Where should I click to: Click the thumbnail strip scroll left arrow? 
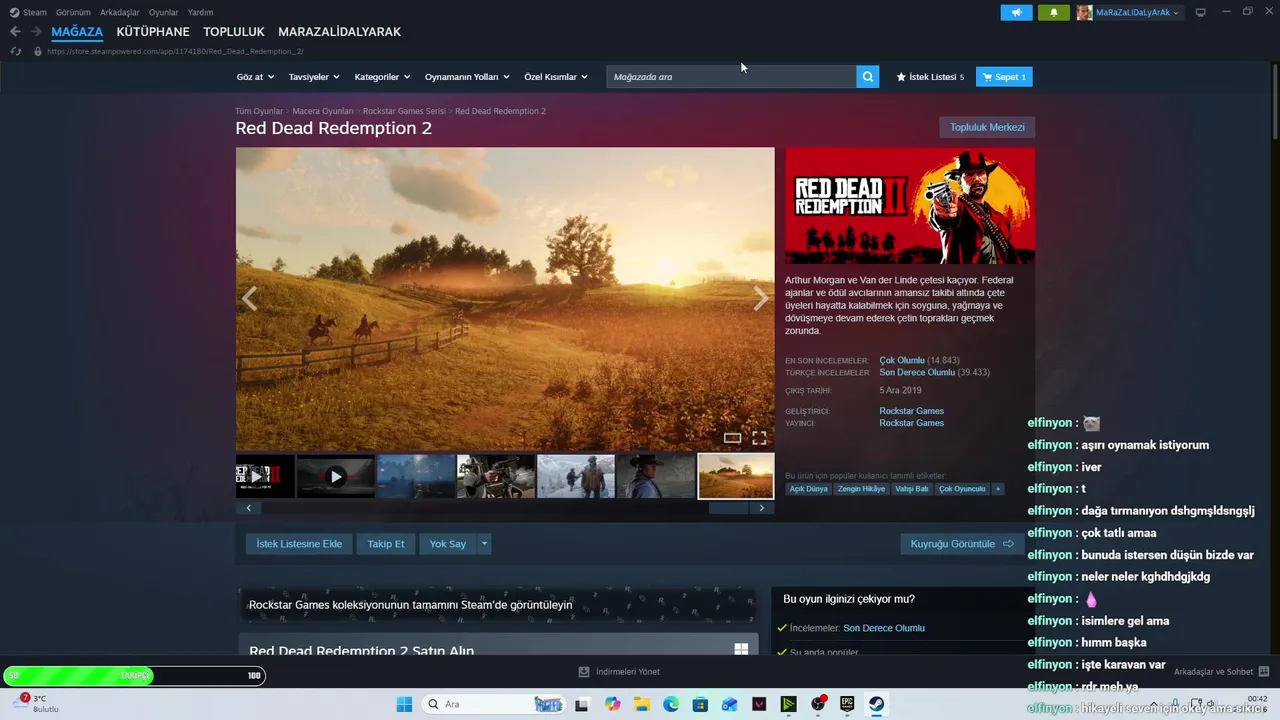248,508
